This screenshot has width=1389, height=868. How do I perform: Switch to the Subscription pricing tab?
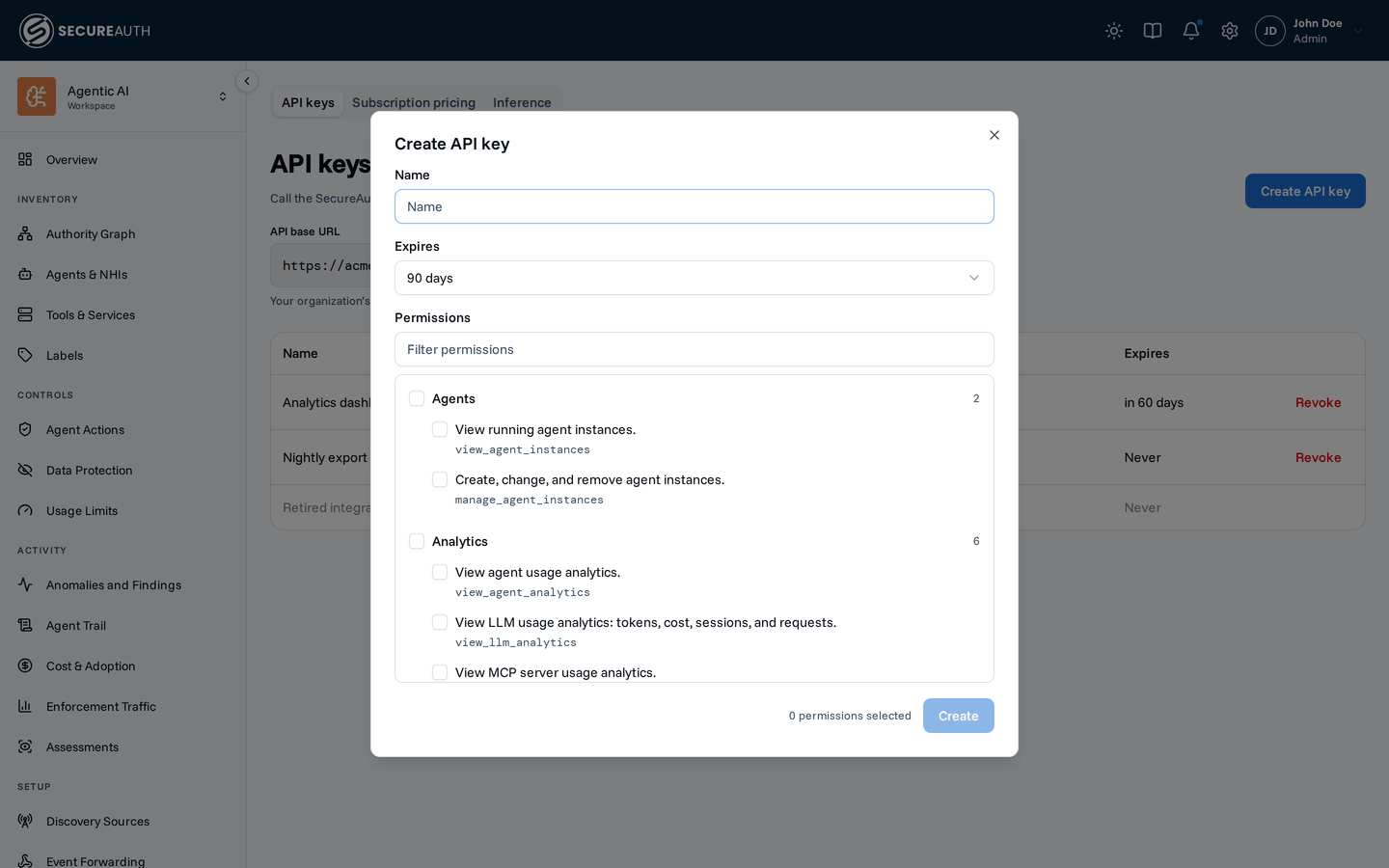[414, 102]
